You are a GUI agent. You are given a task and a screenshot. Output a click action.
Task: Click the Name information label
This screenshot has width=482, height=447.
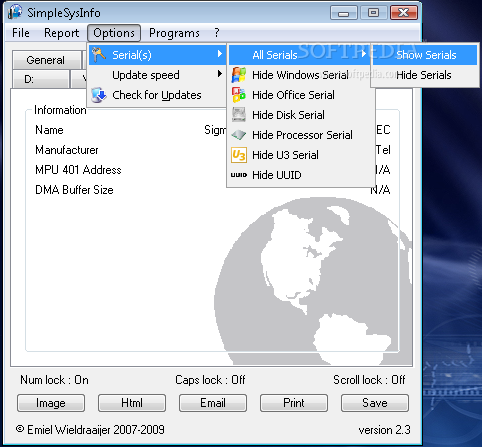click(49, 130)
